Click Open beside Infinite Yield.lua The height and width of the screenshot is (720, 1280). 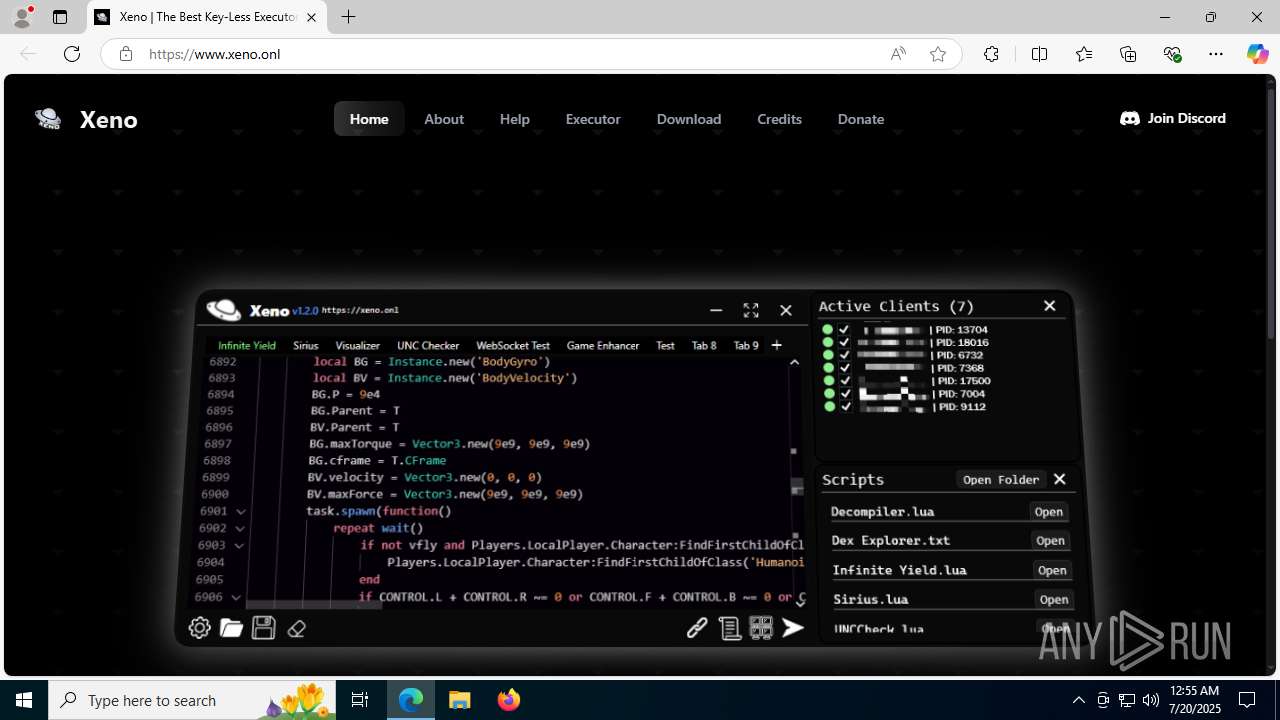[x=1052, y=570]
